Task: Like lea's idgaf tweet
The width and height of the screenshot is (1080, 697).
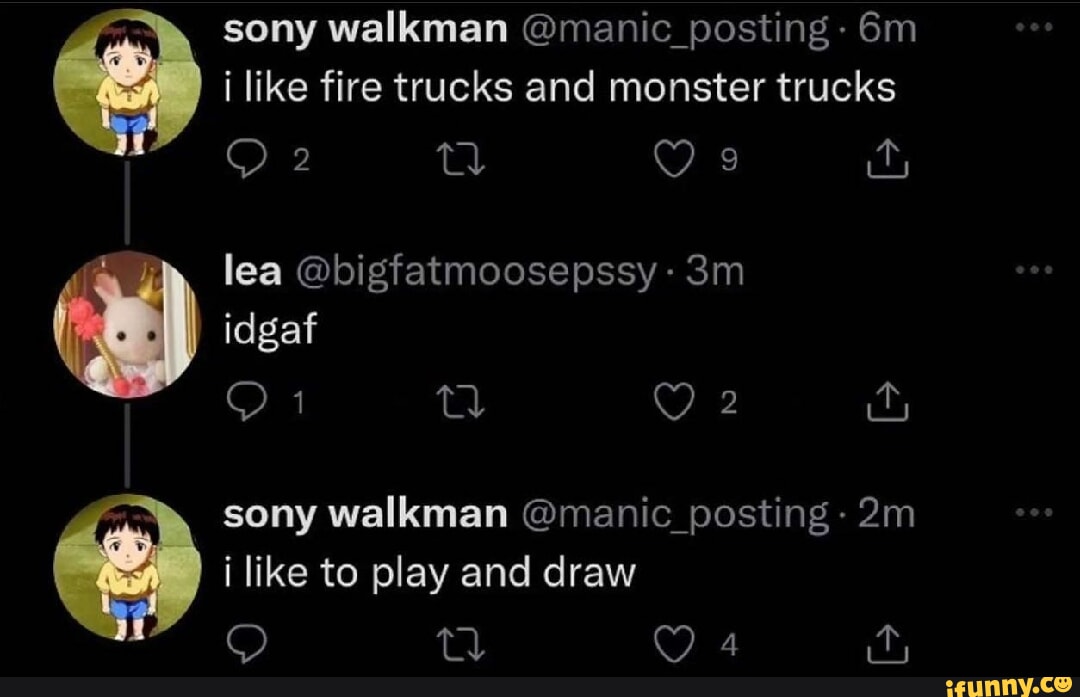Action: (674, 402)
